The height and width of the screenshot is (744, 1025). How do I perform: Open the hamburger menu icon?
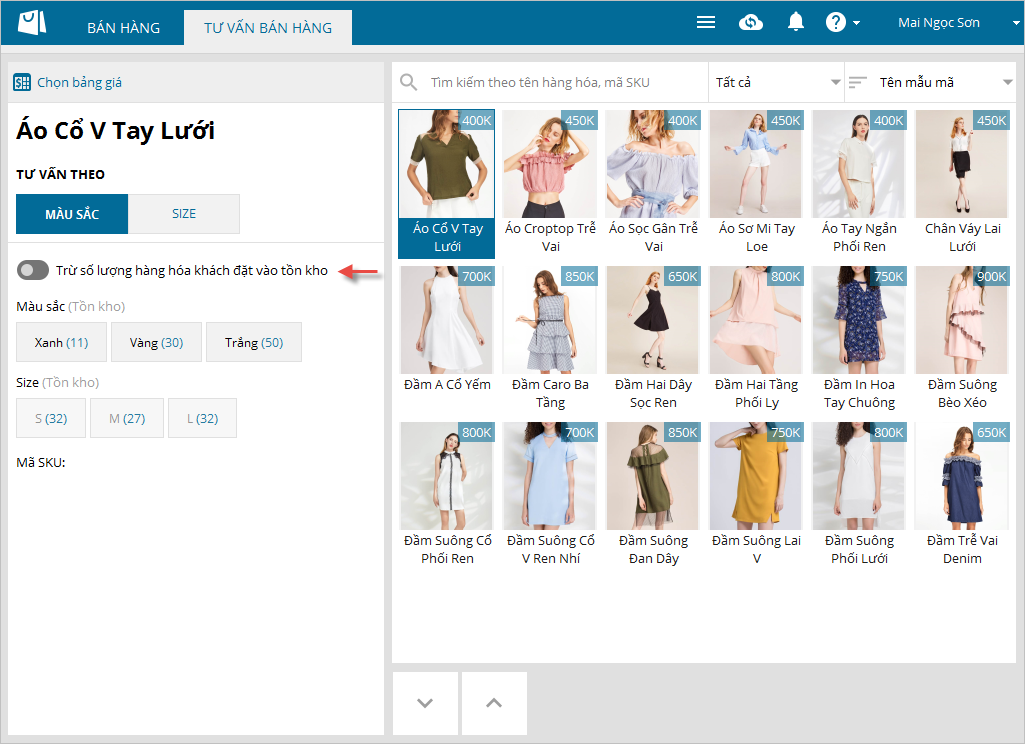(x=706, y=23)
